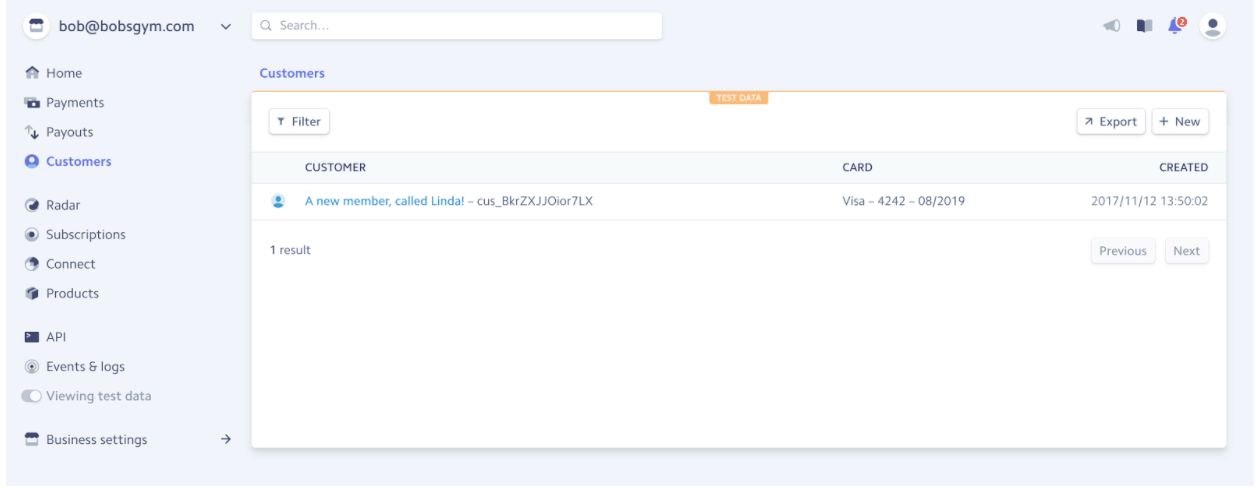Open the user profile avatar menu
1256x488 pixels.
(1212, 26)
